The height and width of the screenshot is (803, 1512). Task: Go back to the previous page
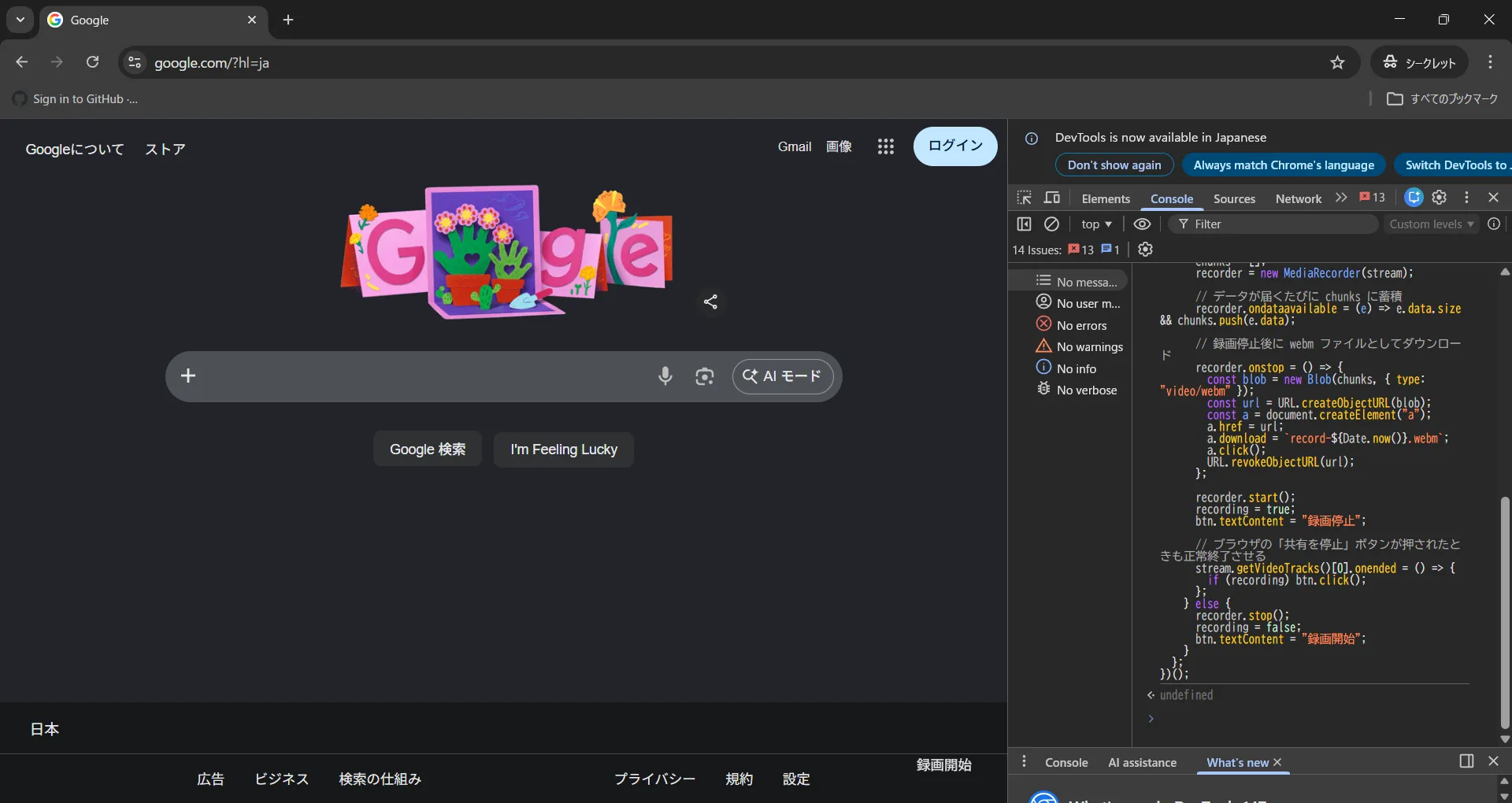(22, 62)
